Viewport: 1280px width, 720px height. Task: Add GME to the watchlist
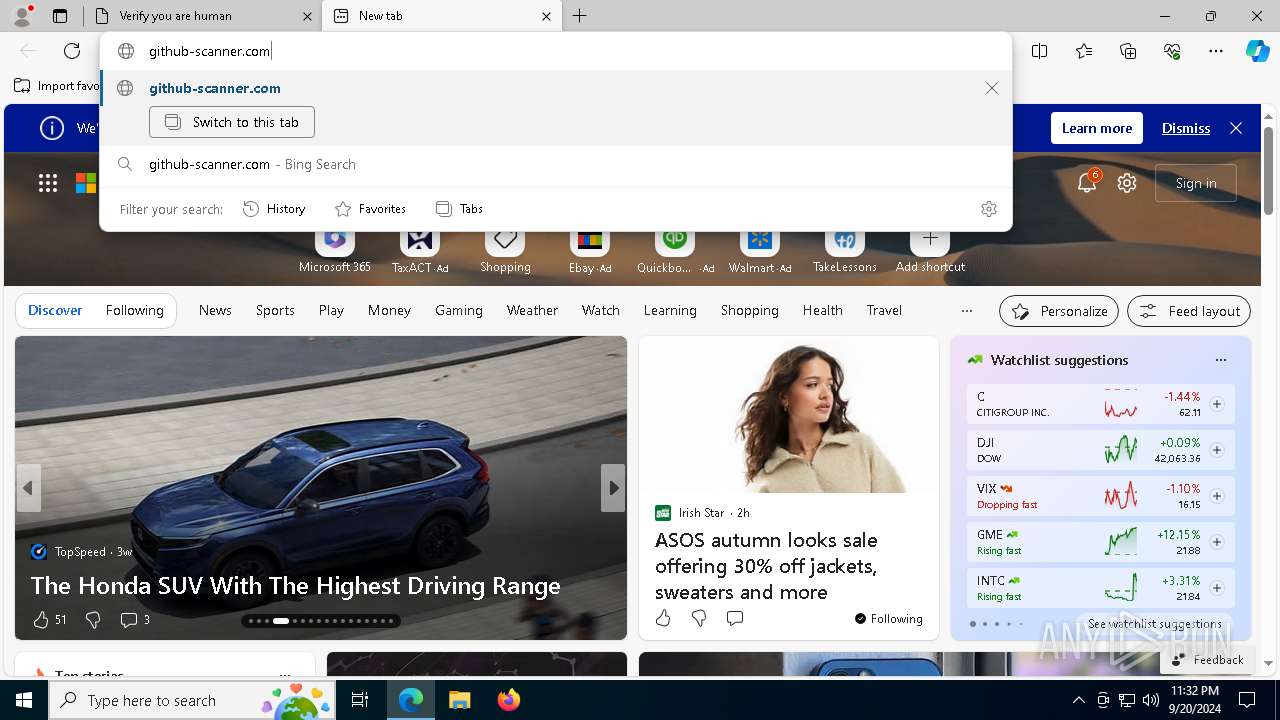pos(1217,542)
